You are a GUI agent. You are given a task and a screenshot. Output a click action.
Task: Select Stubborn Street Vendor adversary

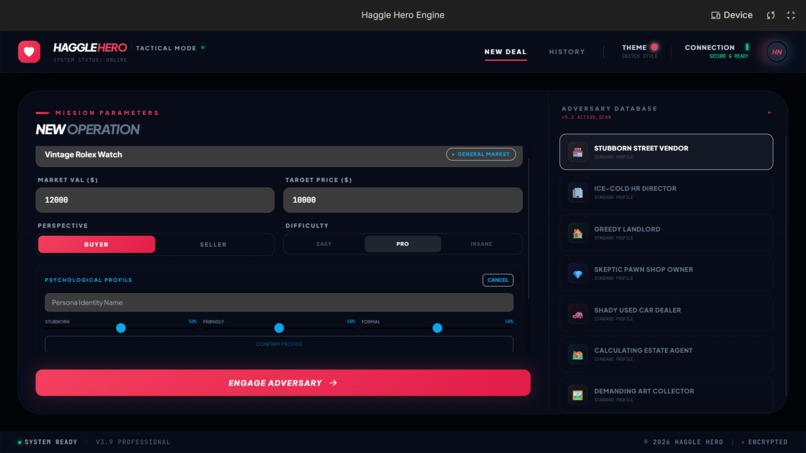coord(666,152)
